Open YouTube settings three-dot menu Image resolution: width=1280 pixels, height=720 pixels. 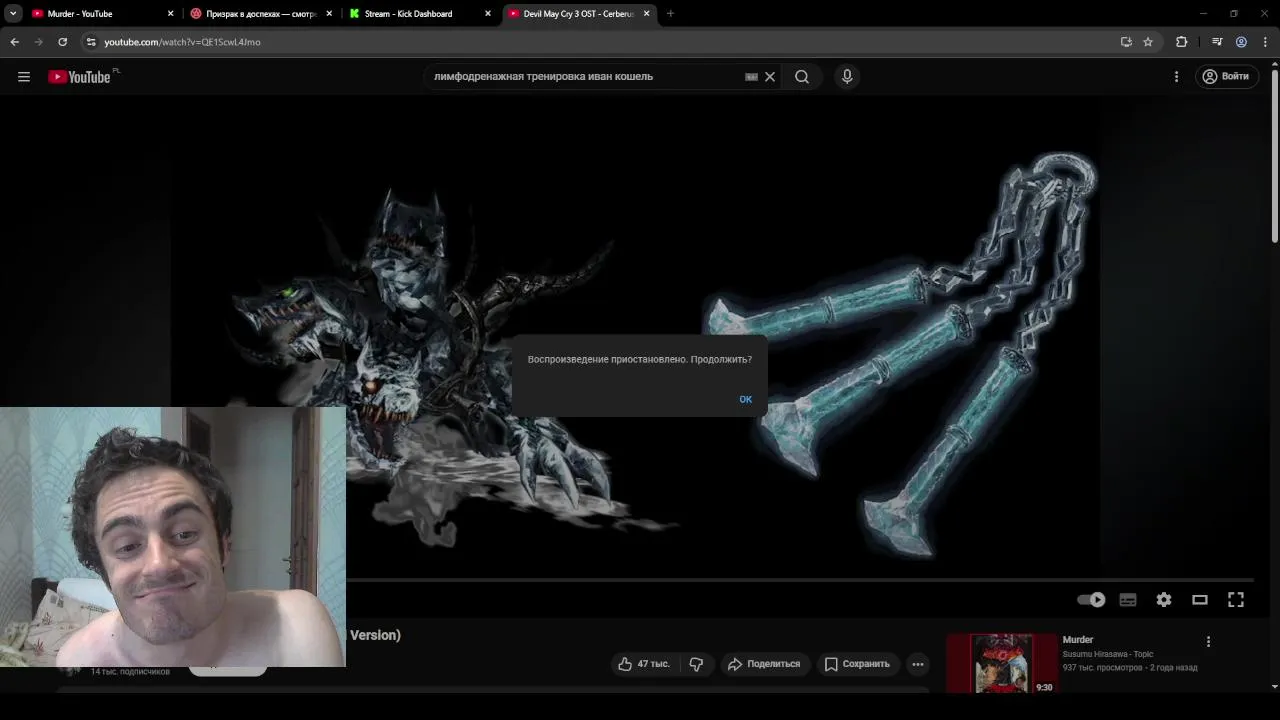click(1176, 77)
